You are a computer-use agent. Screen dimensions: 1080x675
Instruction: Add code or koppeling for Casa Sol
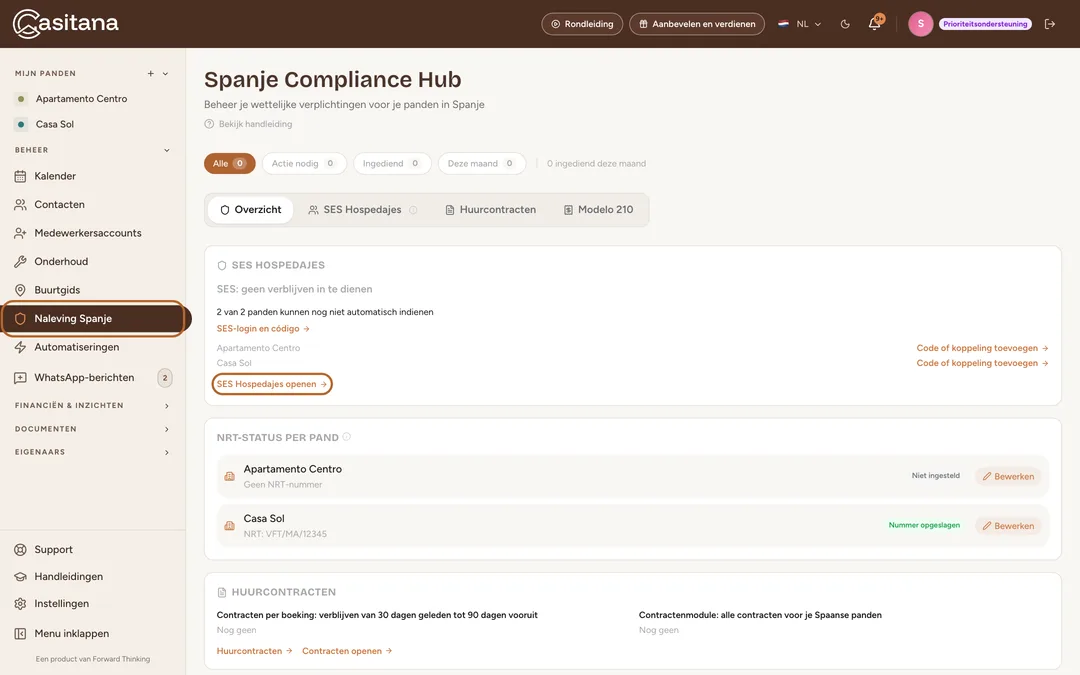tap(982, 363)
